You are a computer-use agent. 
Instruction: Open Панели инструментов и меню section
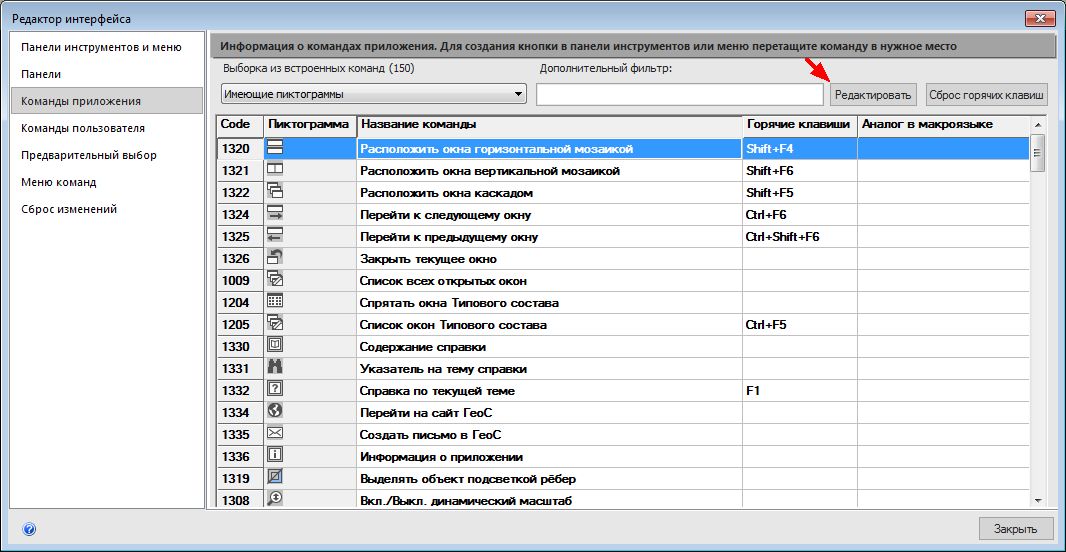[x=101, y=48]
